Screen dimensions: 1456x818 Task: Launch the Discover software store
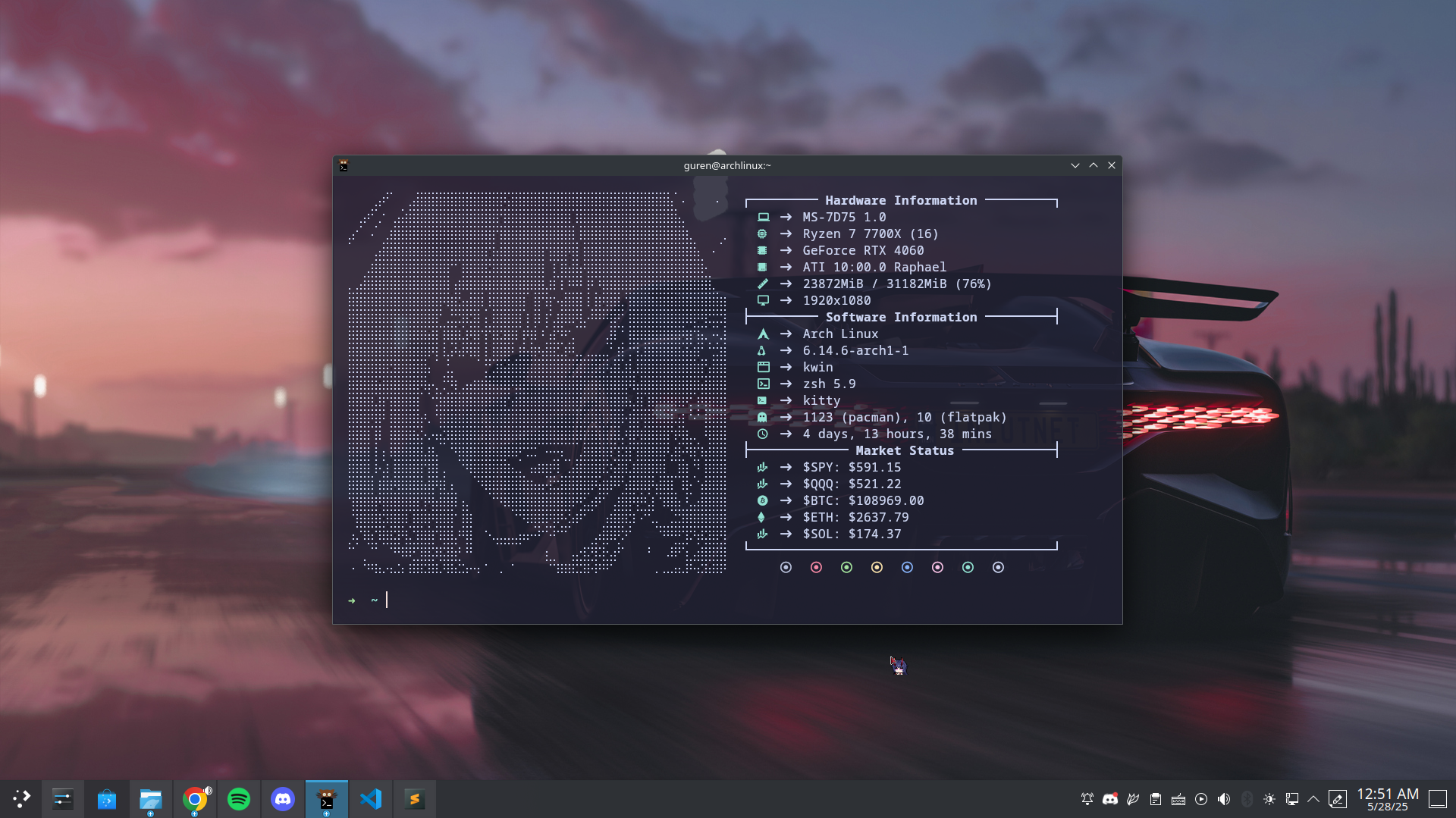(x=107, y=798)
